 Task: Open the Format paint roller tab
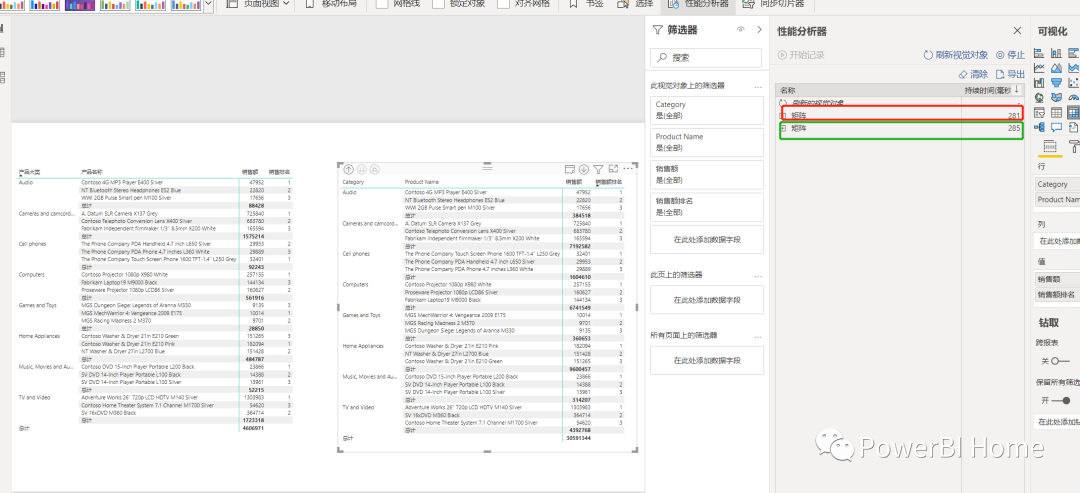click(1074, 146)
